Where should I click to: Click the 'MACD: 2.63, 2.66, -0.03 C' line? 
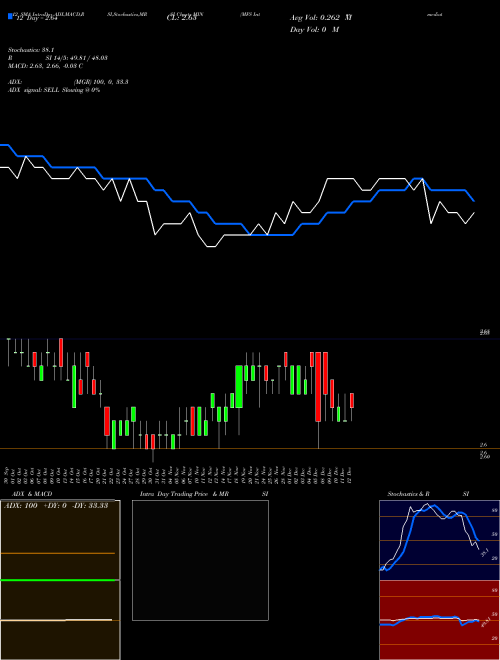click(45, 66)
